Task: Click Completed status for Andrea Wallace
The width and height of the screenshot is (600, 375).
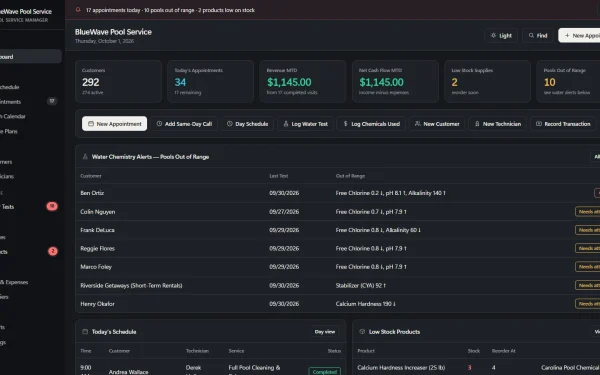Action: point(324,372)
